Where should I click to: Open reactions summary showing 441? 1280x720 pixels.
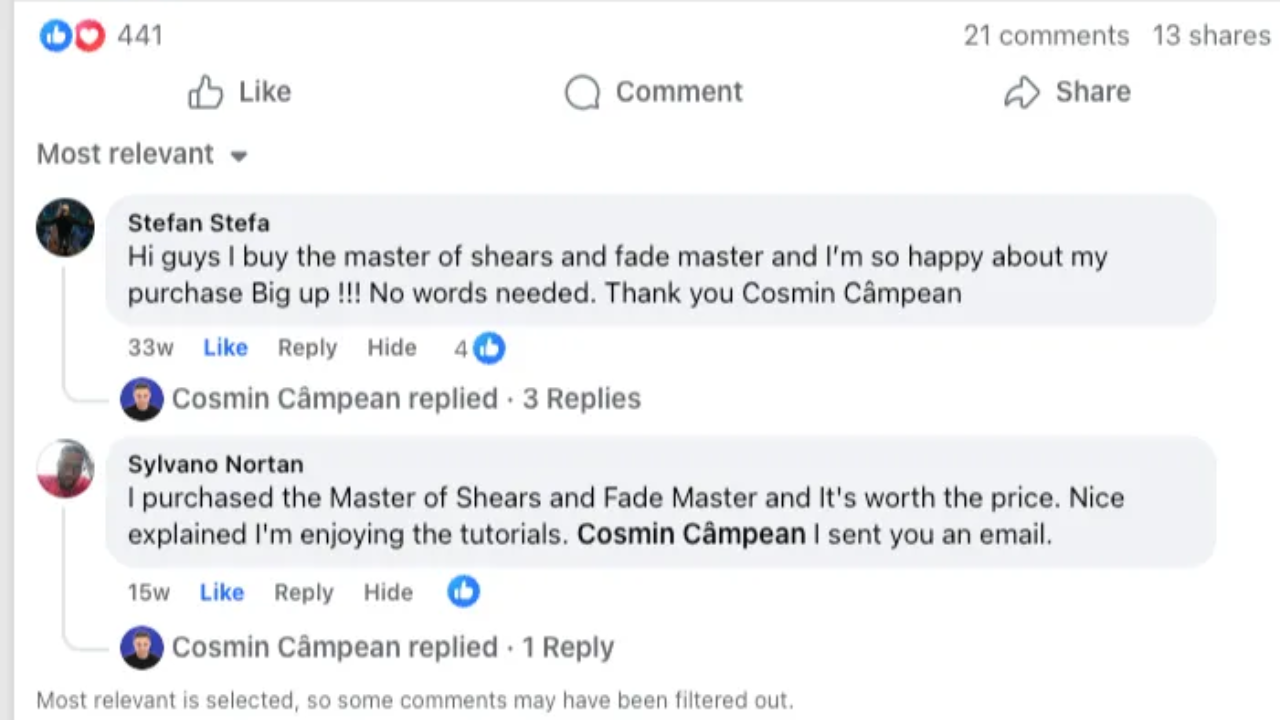pyautogui.click(x=139, y=36)
